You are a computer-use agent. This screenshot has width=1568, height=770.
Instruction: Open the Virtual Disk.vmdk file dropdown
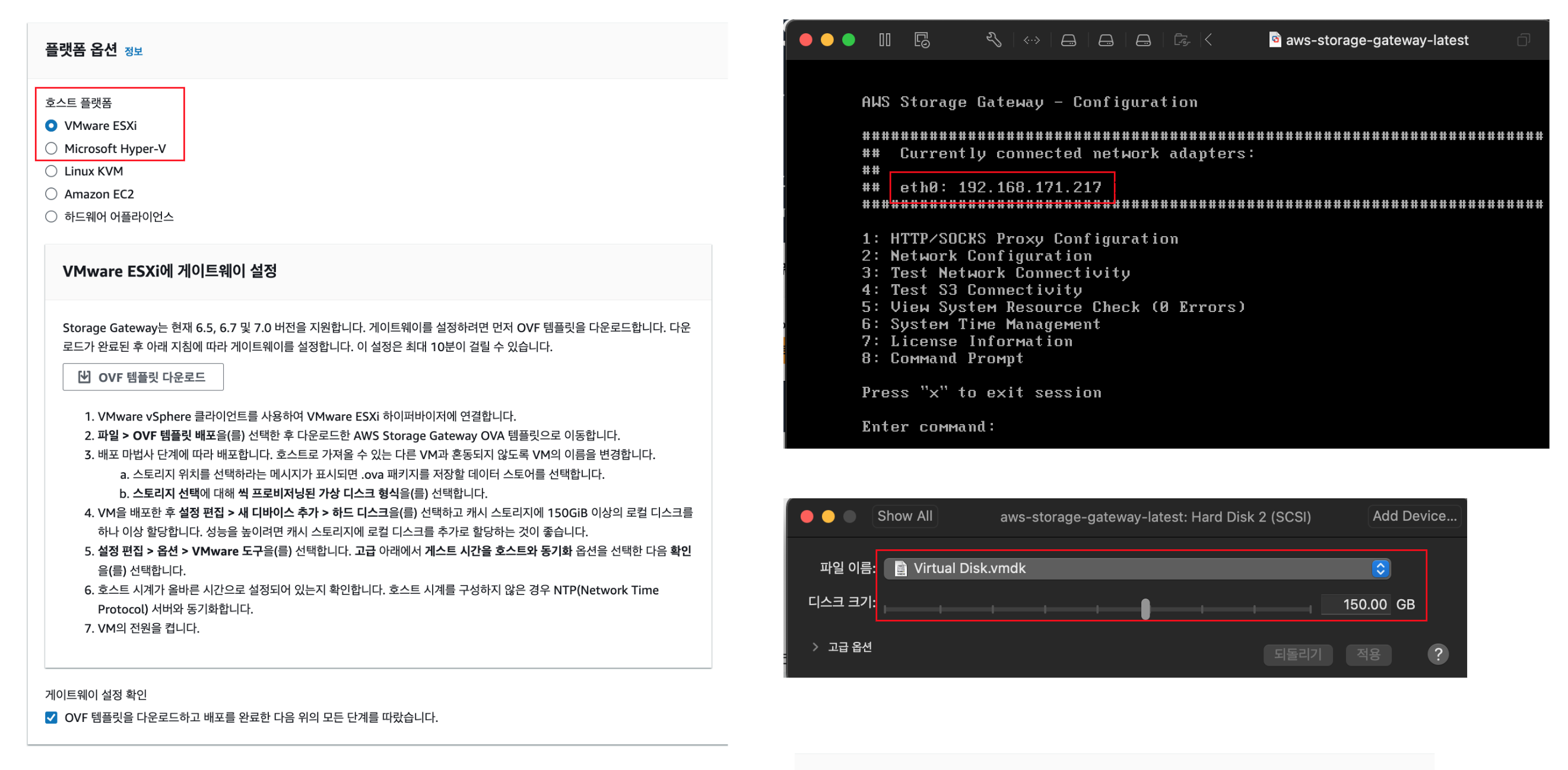point(1380,568)
